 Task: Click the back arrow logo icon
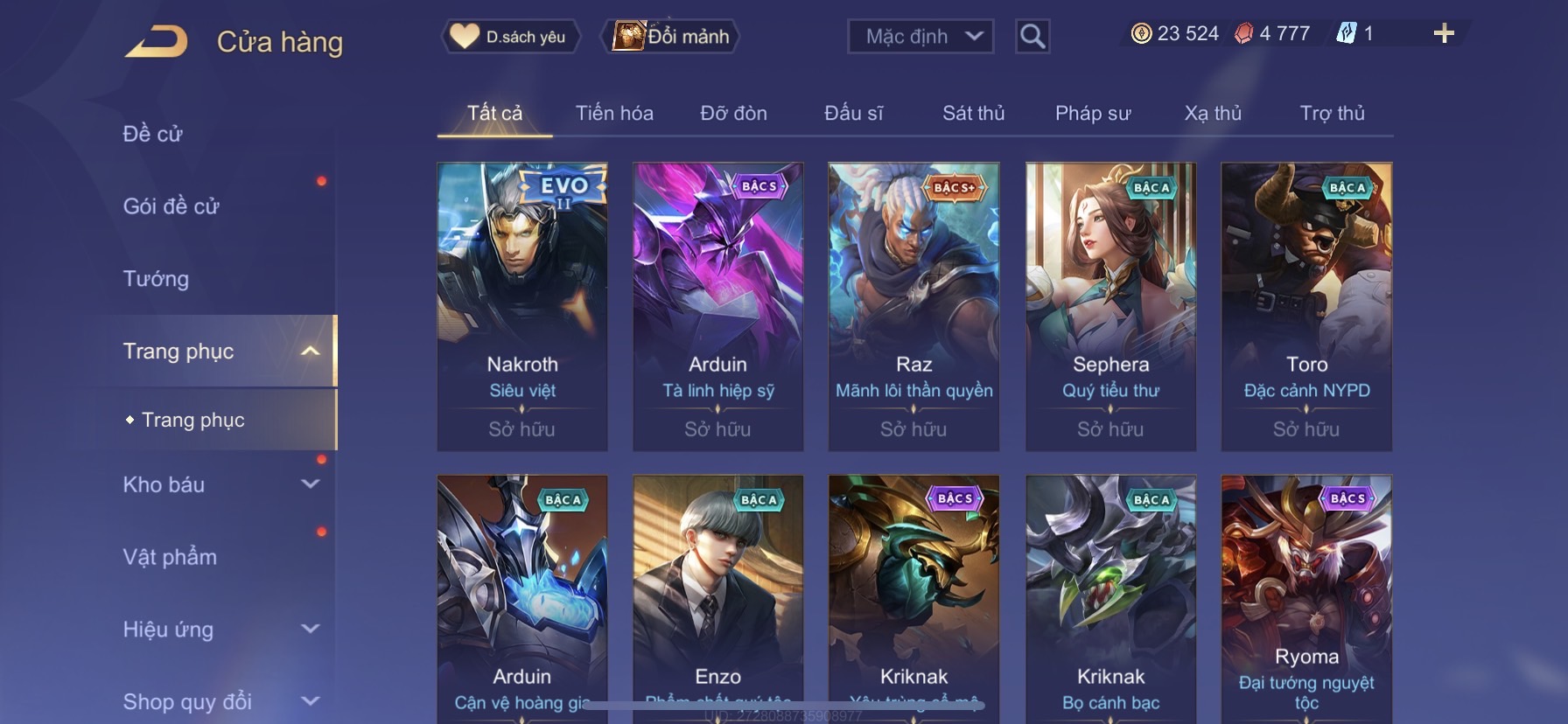coord(156,42)
